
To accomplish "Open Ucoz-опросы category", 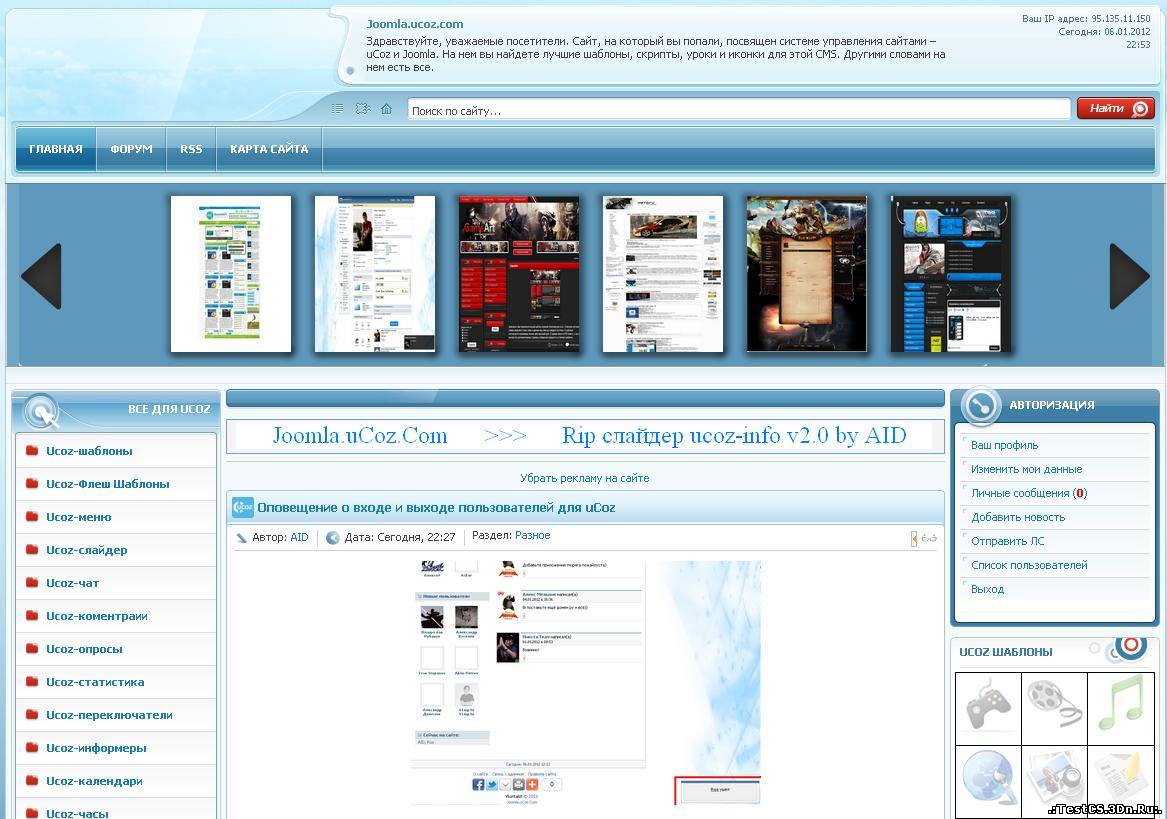I will (x=84, y=649).
